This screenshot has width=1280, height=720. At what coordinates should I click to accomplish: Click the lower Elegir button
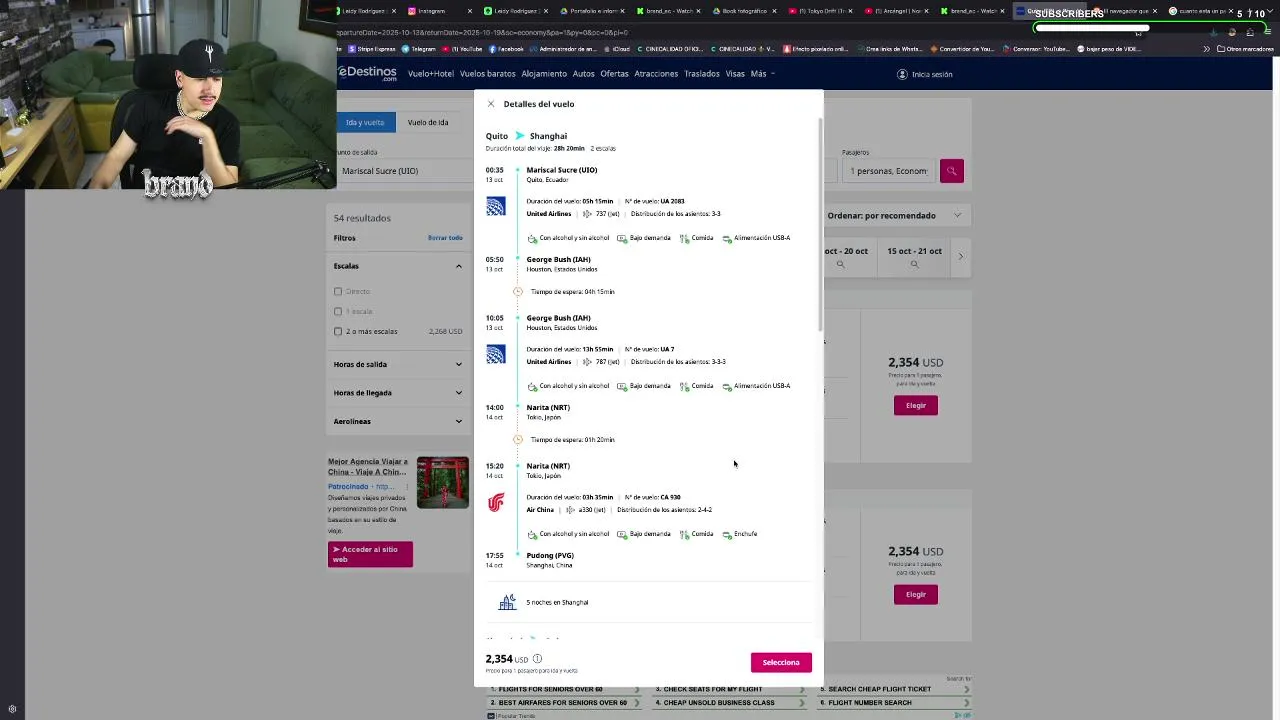[916, 594]
